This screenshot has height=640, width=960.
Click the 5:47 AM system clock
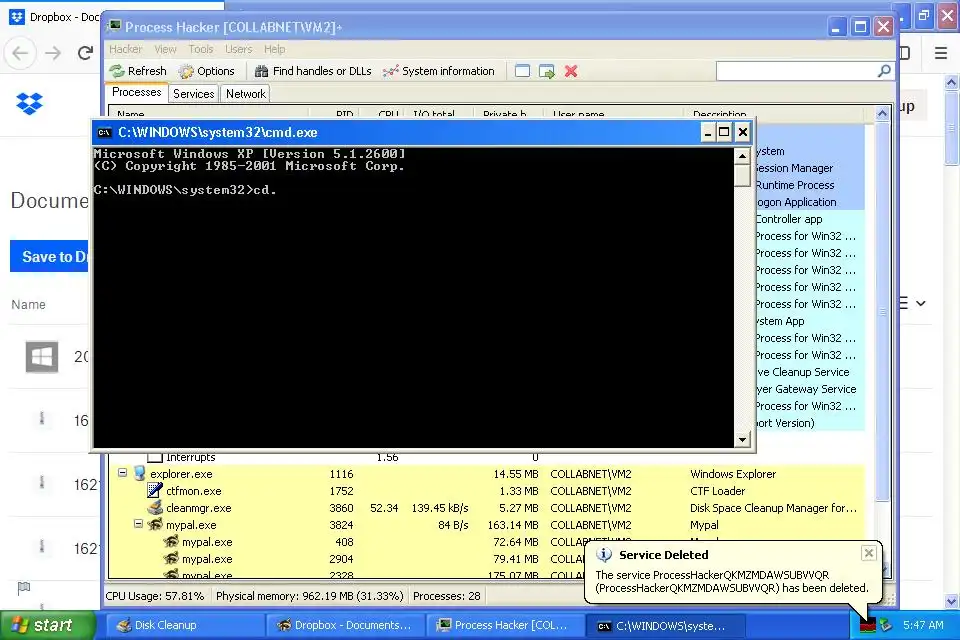coord(923,625)
